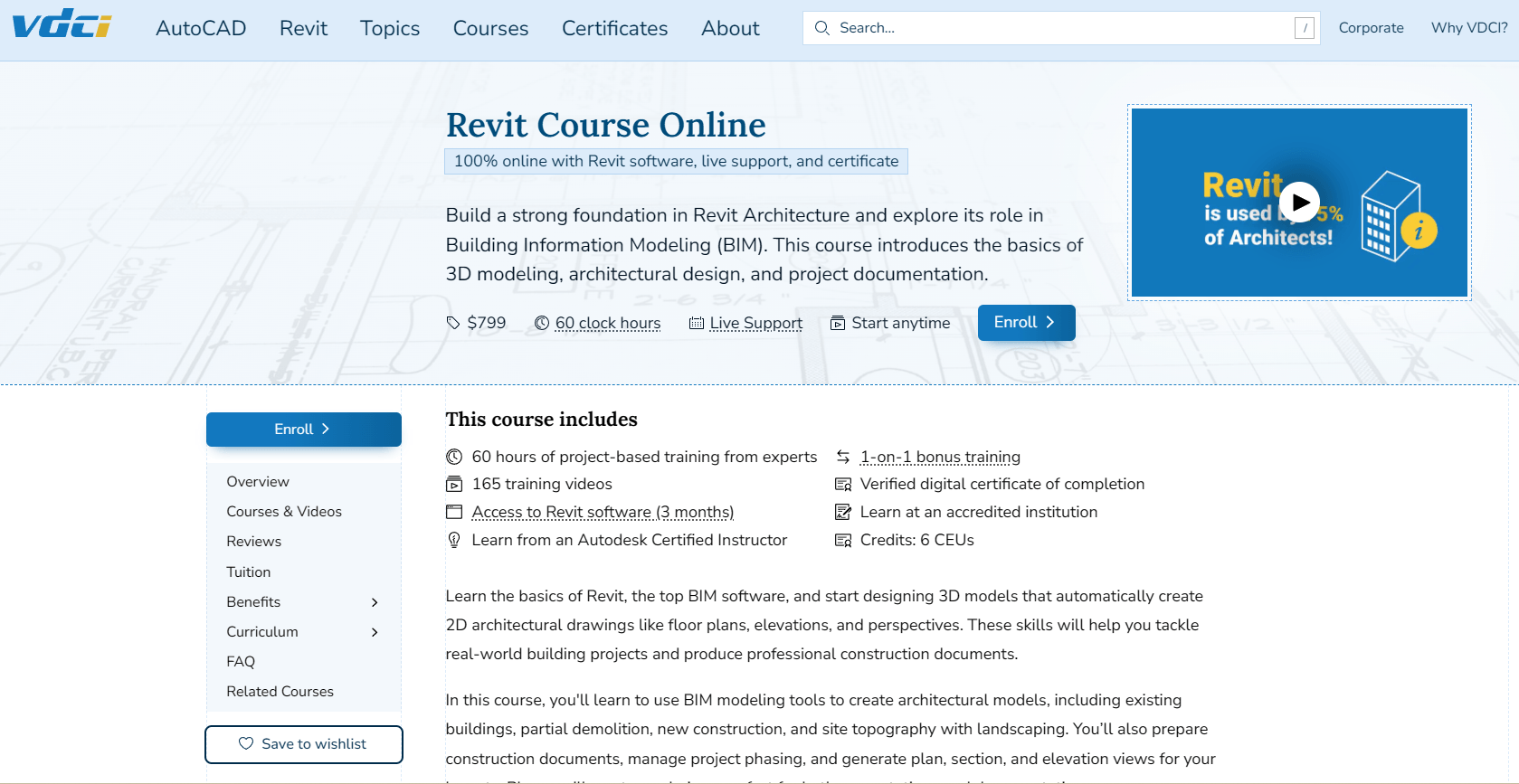Open the 60 clock hours link

(608, 323)
